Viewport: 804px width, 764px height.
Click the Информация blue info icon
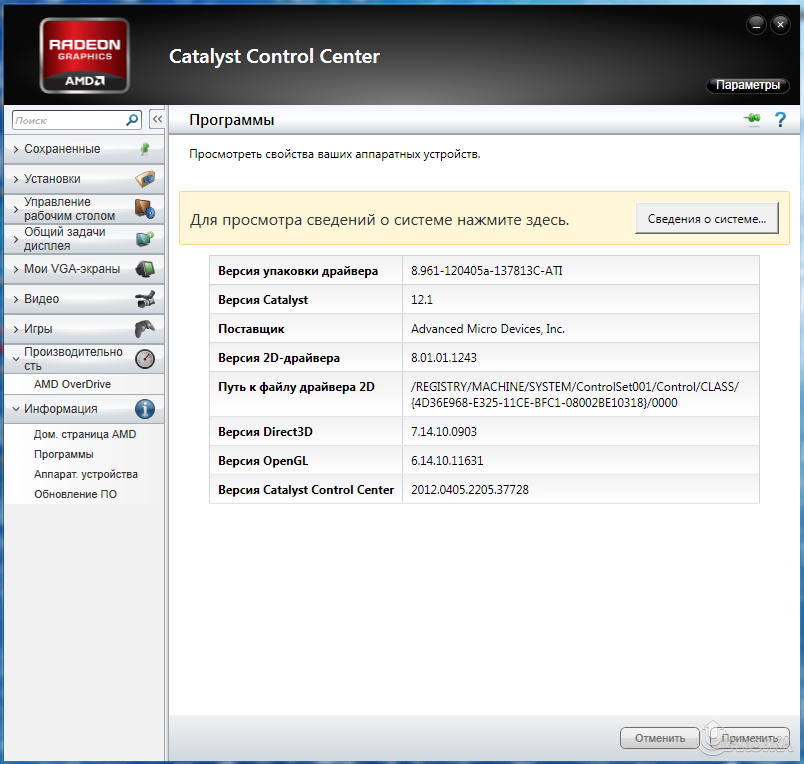point(145,409)
